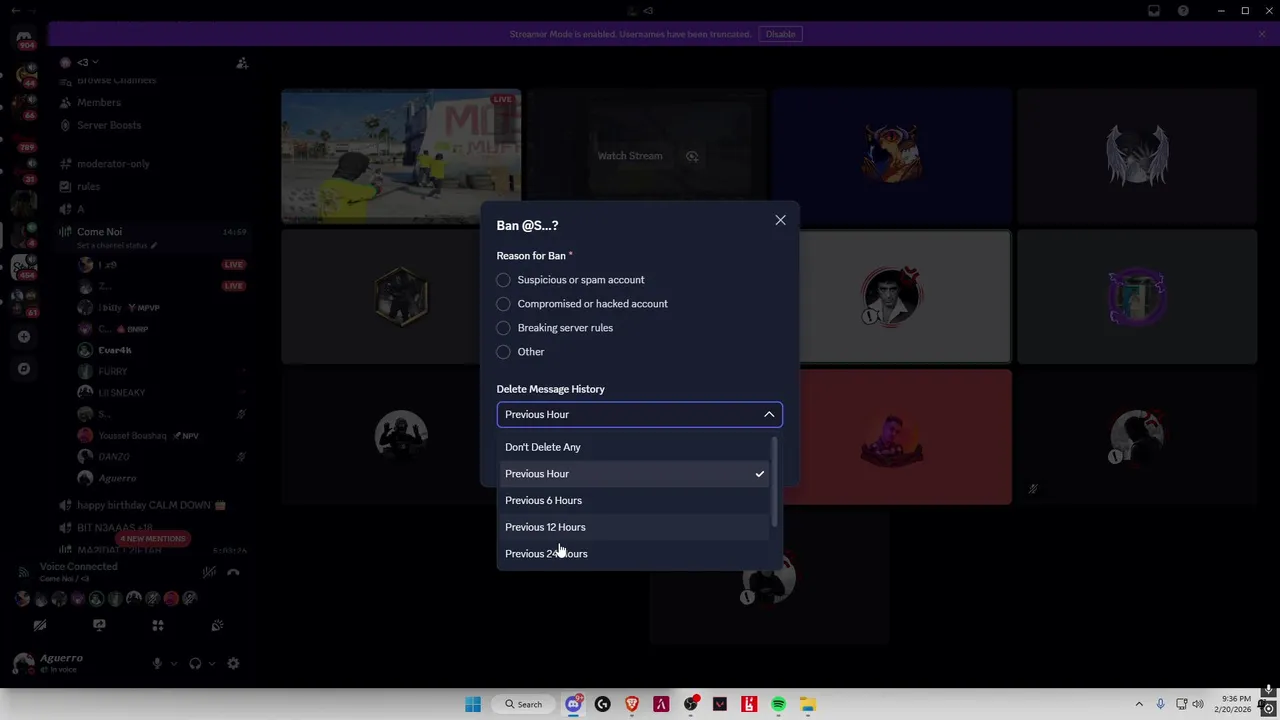Image resolution: width=1280 pixels, height=720 pixels.
Task: Join the voice channel named A
Action: [x=80, y=209]
